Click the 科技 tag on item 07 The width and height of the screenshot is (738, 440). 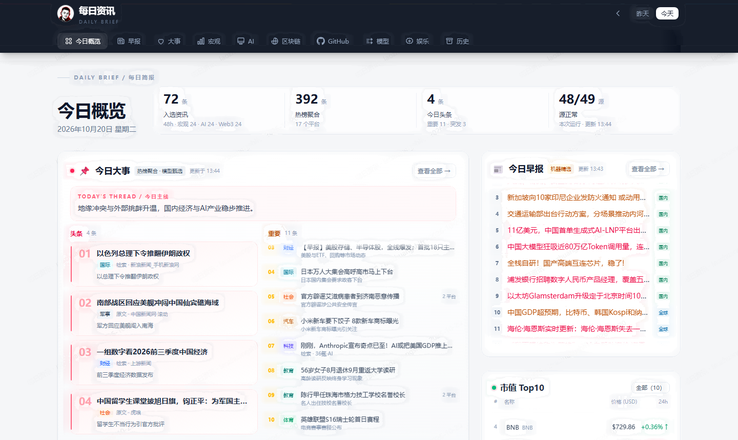[289, 345]
